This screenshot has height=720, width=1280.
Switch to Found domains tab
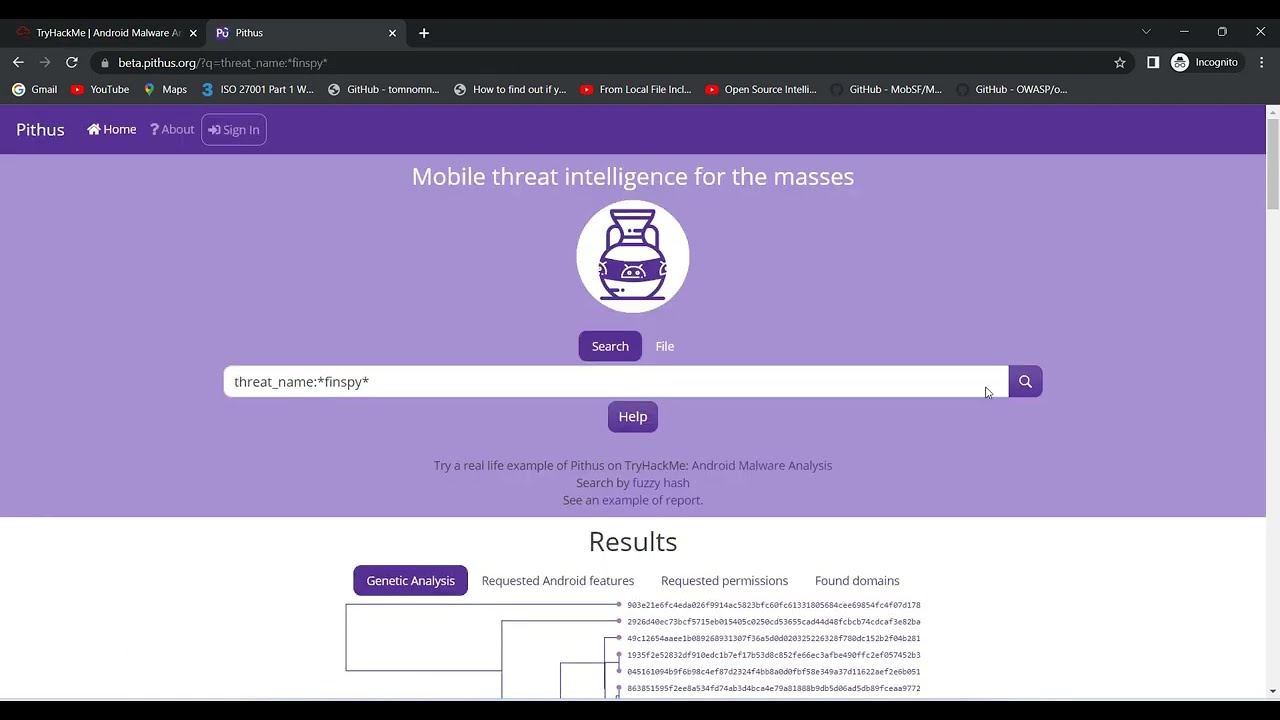[x=857, y=581]
